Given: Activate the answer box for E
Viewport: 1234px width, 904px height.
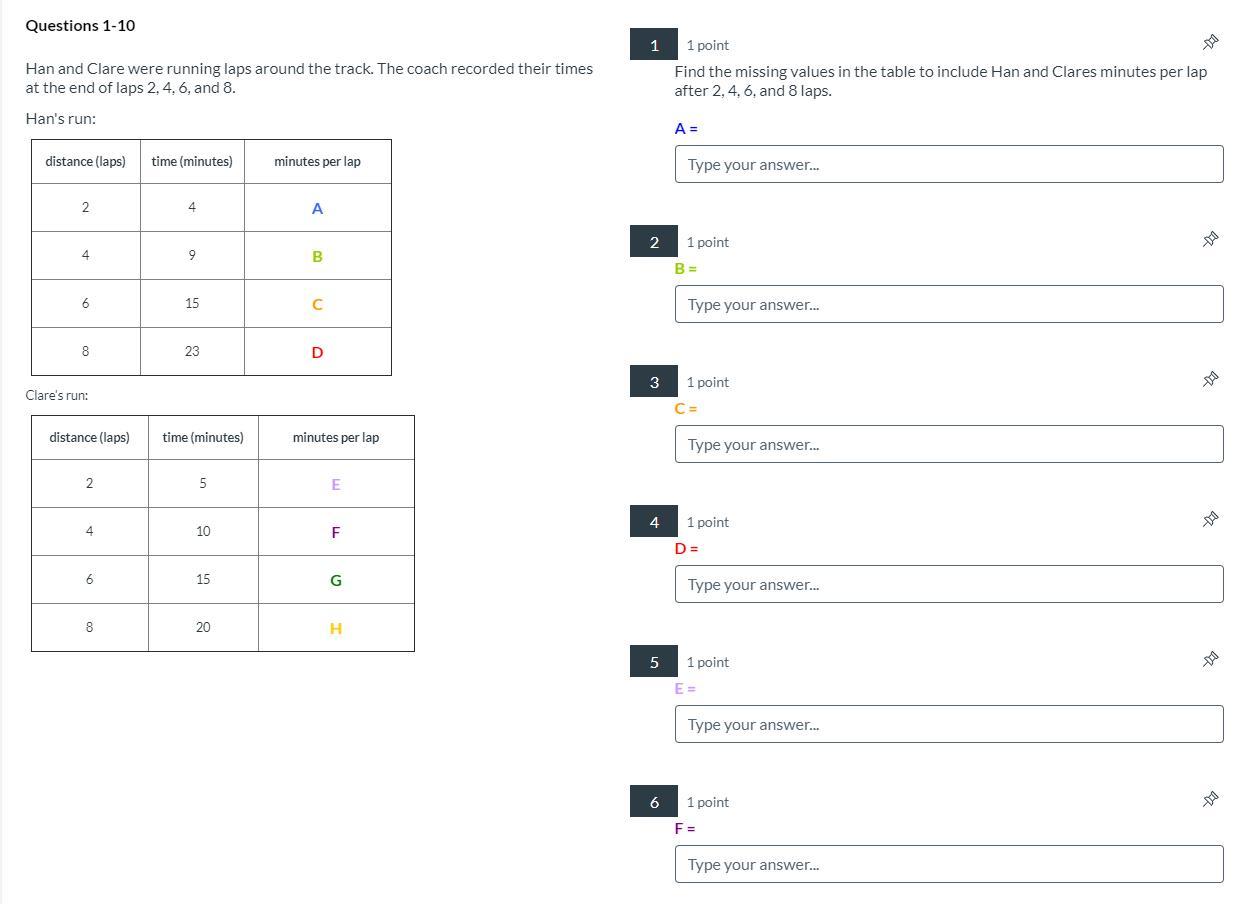Looking at the screenshot, I should click(x=948, y=724).
